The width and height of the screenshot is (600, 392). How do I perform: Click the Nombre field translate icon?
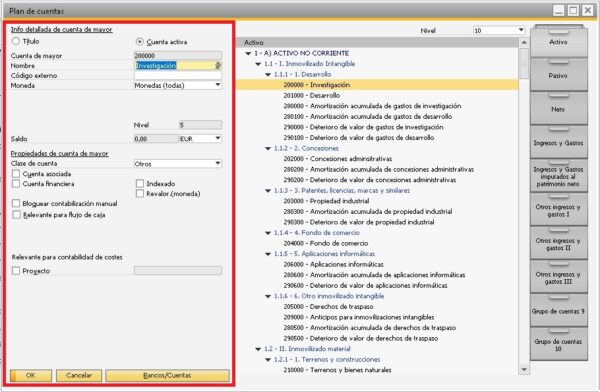tap(218, 65)
